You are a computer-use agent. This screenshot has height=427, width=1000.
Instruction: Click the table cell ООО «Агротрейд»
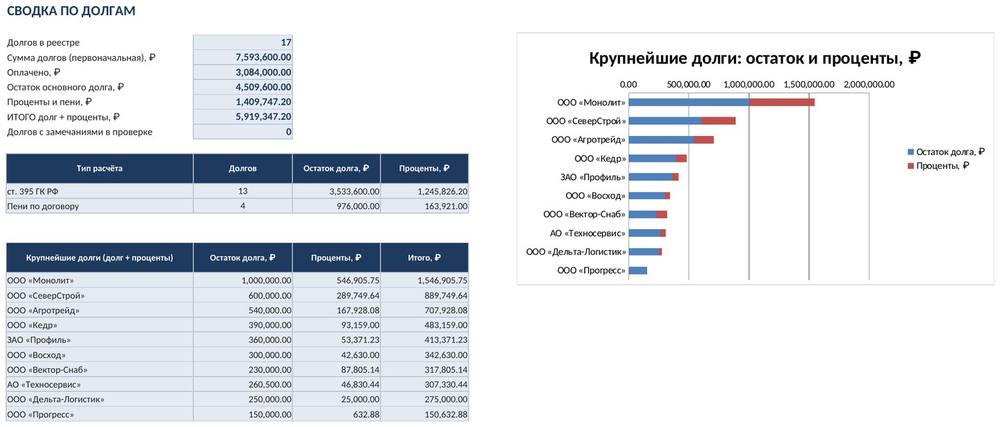tap(99, 310)
